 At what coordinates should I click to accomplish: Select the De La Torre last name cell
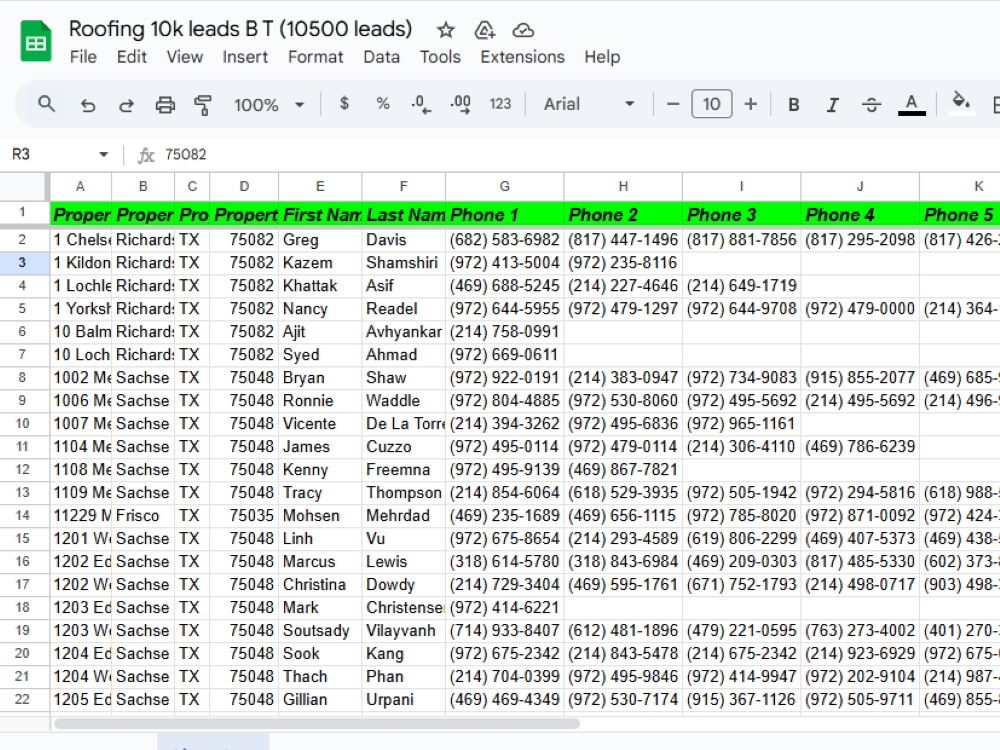tap(404, 423)
